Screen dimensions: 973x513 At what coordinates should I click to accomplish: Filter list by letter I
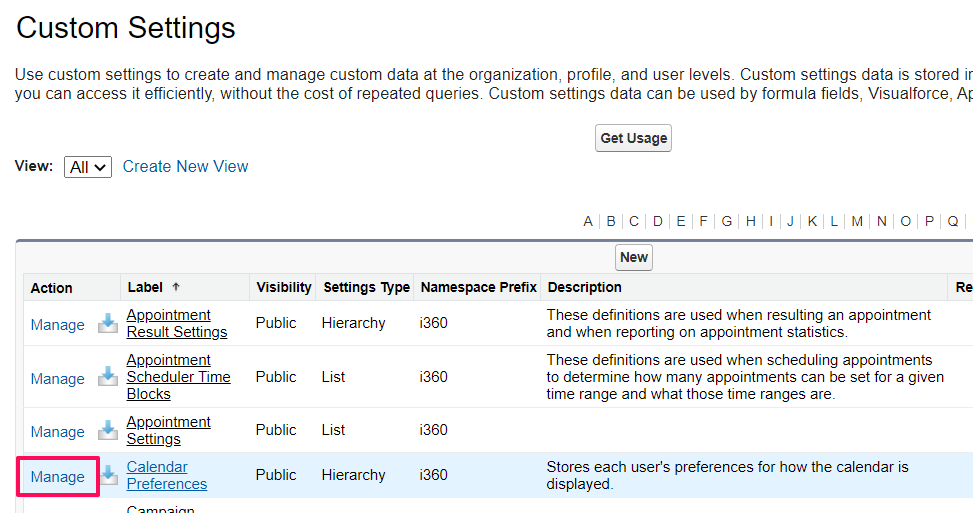[x=771, y=221]
